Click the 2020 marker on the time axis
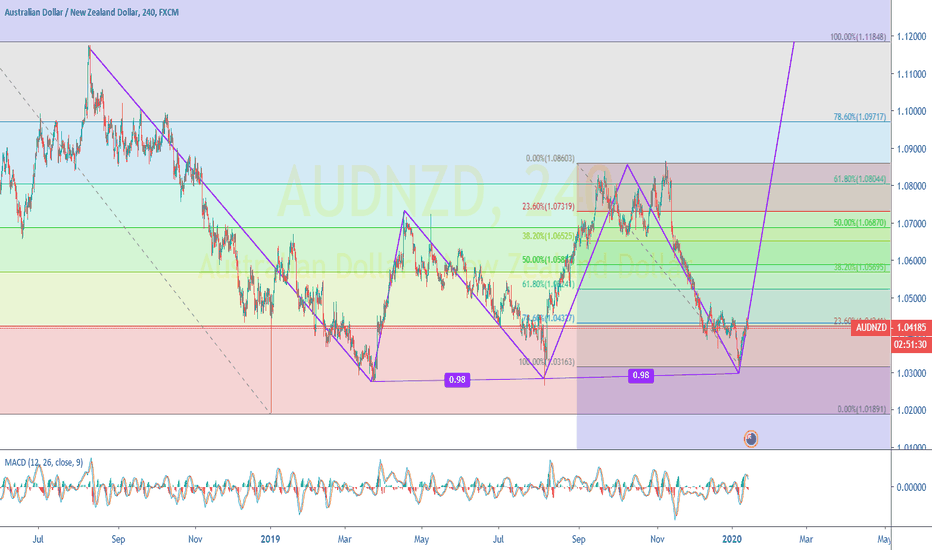Screen dimensions: 932x550 point(732,537)
